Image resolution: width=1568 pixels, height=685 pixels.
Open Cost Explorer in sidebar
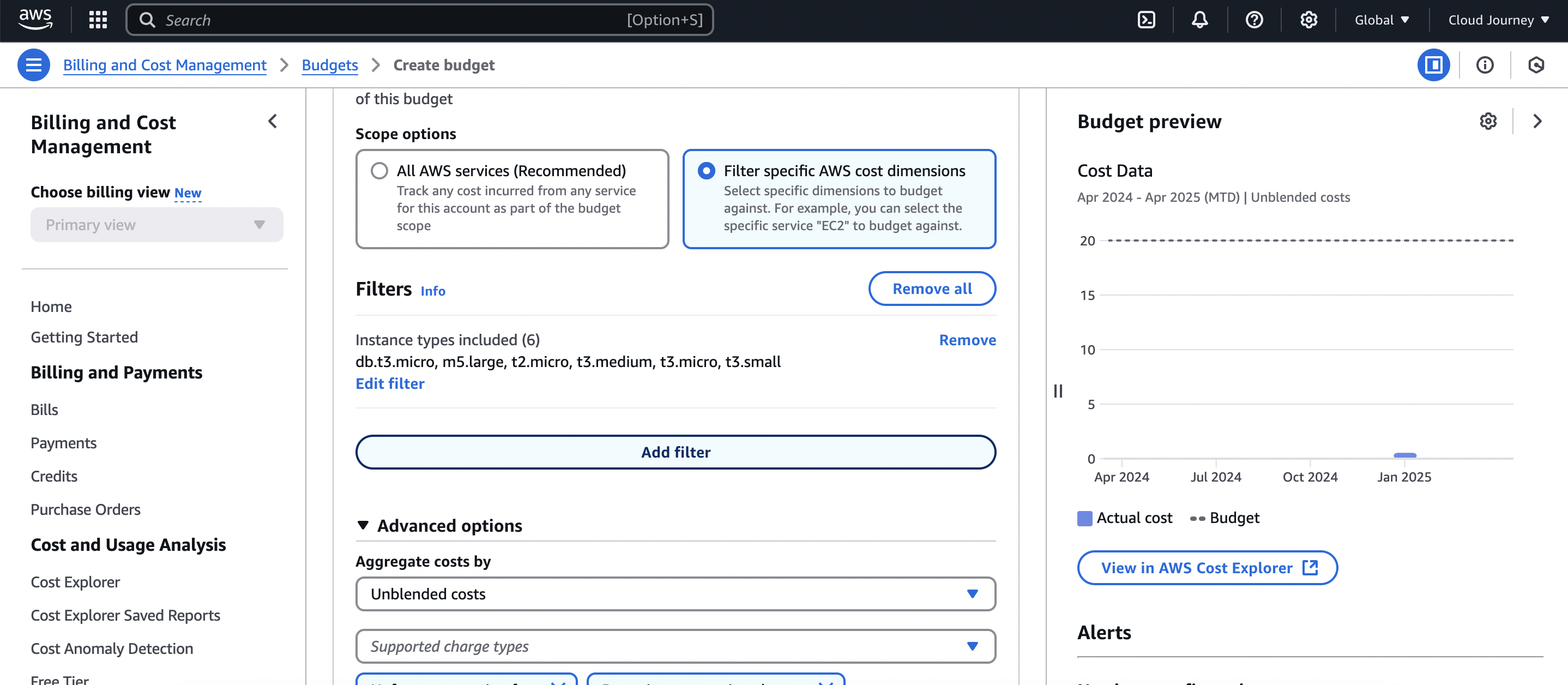click(x=75, y=582)
